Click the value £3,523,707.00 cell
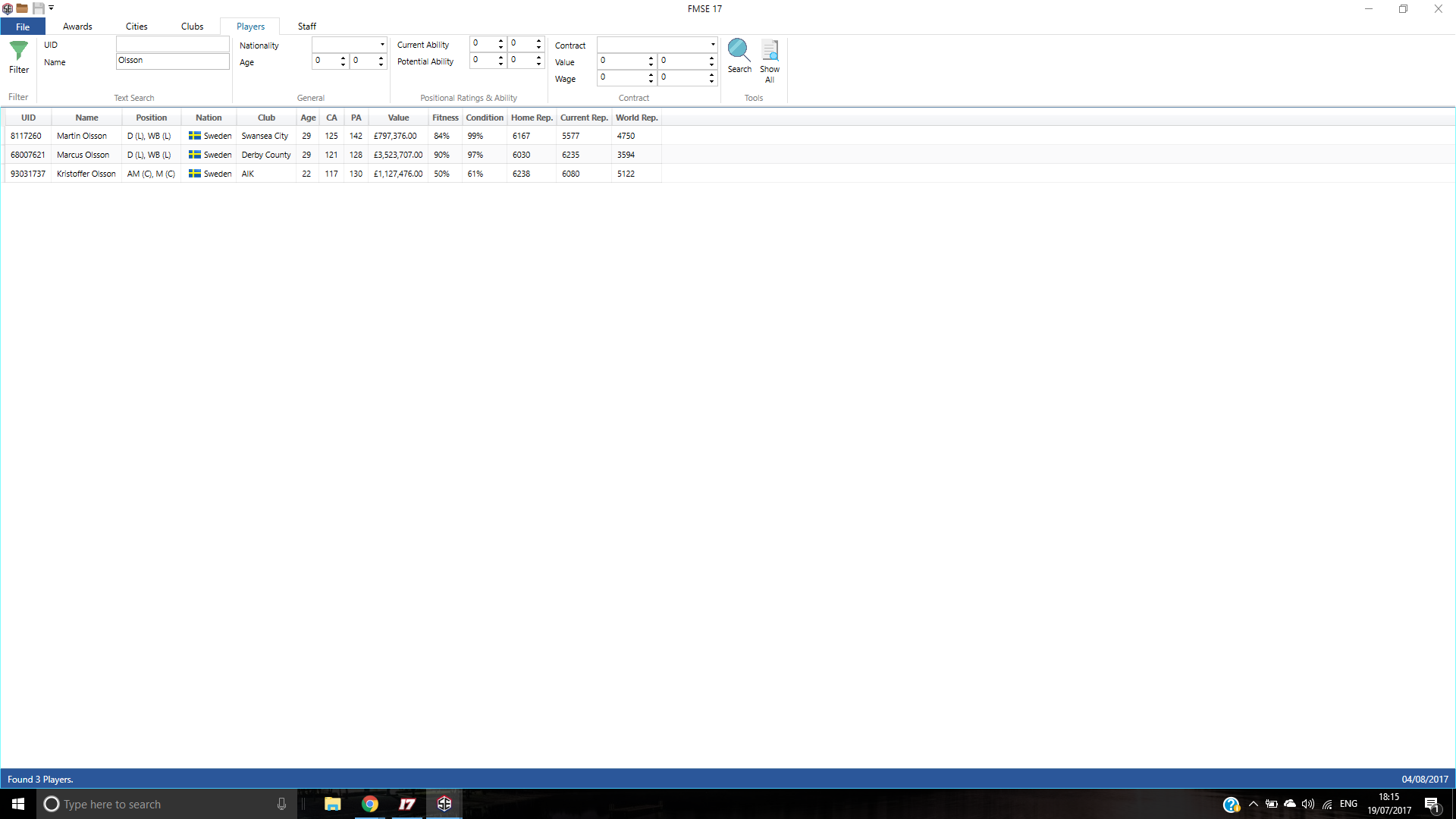 tap(398, 155)
